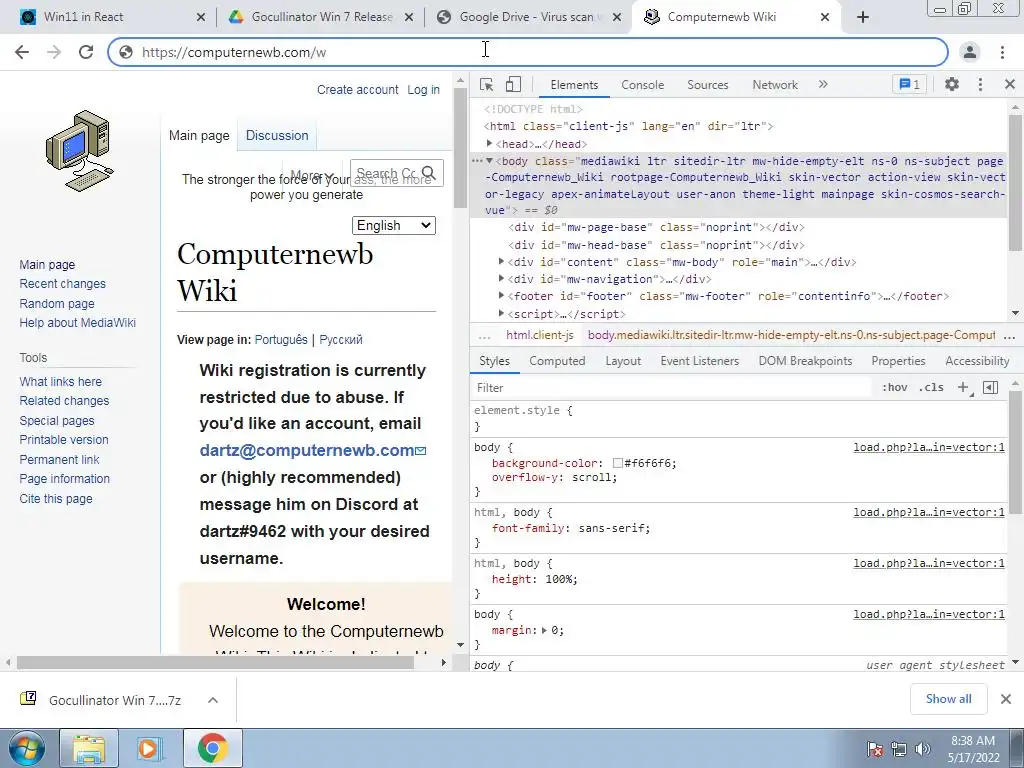Open Recent changes sidebar link

pos(63,283)
